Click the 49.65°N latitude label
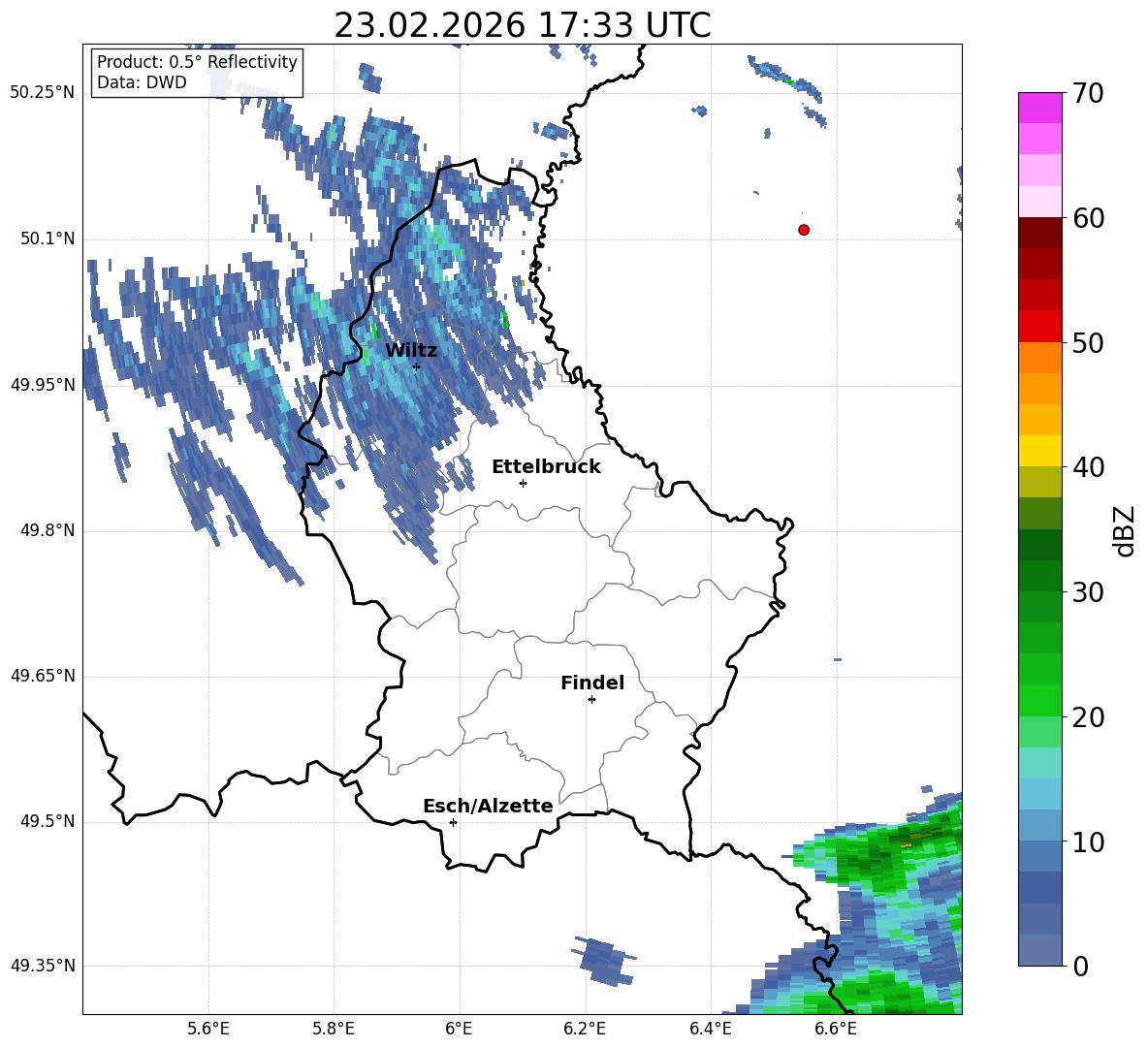Viewport: 1148px width, 1048px height. (43, 676)
